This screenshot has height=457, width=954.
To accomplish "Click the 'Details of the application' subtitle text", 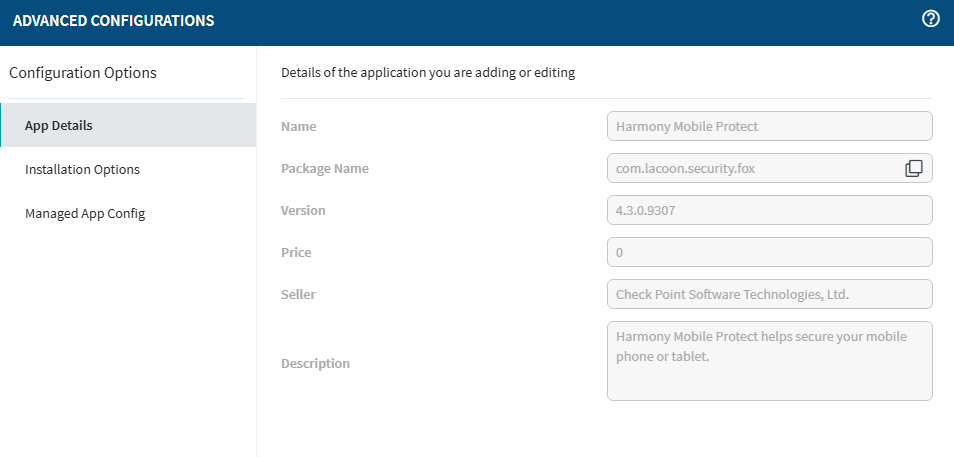I will [428, 73].
